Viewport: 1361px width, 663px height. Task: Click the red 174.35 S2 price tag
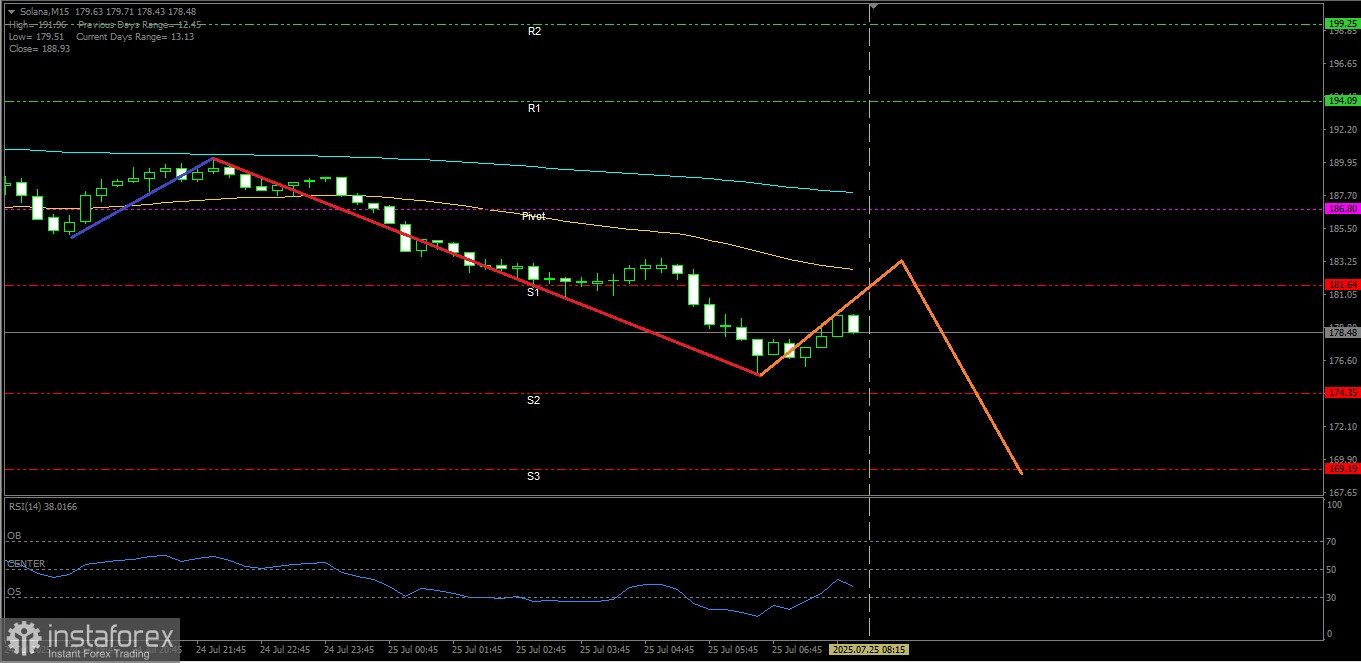[1342, 393]
